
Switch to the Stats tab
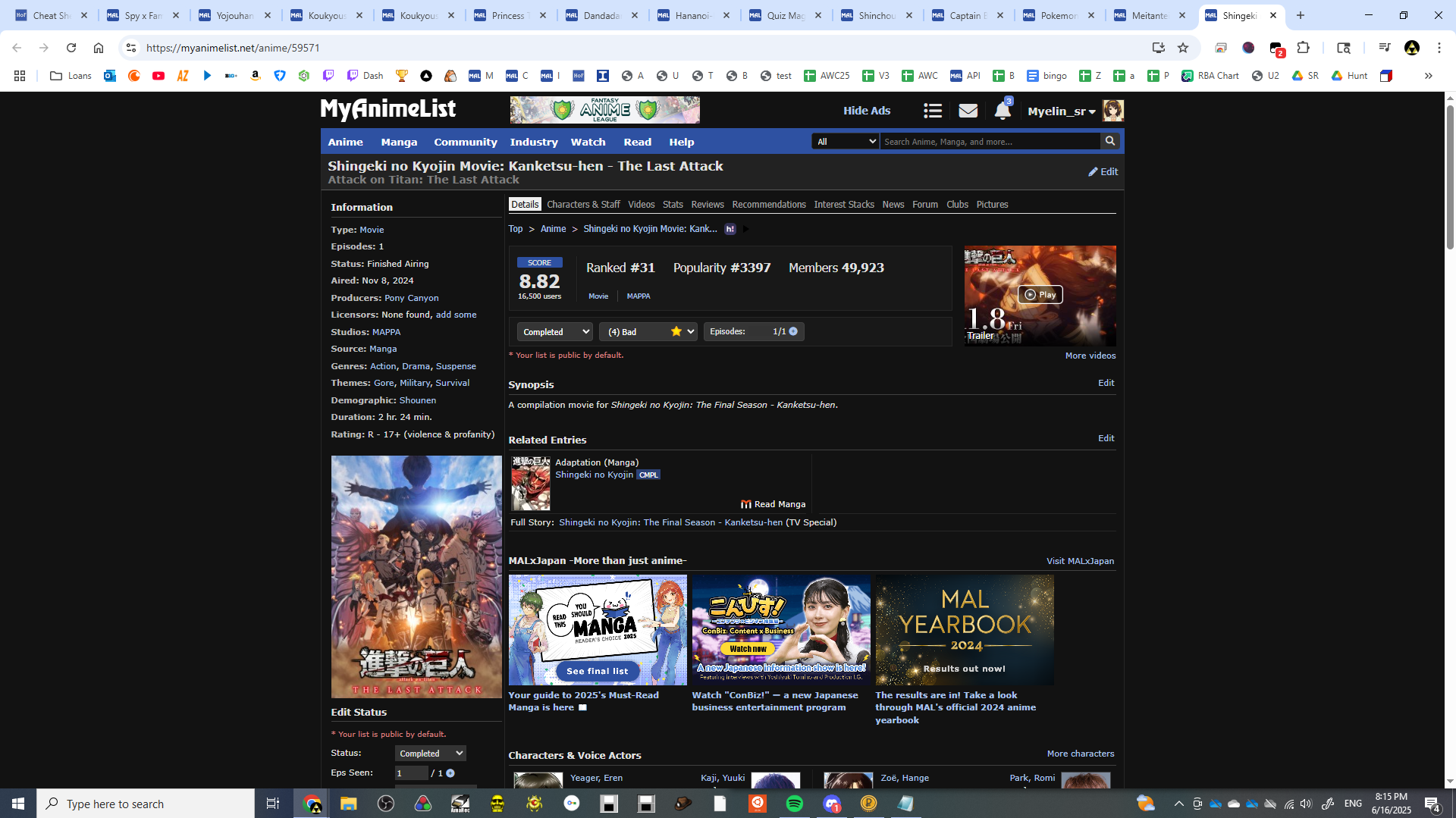coord(673,205)
